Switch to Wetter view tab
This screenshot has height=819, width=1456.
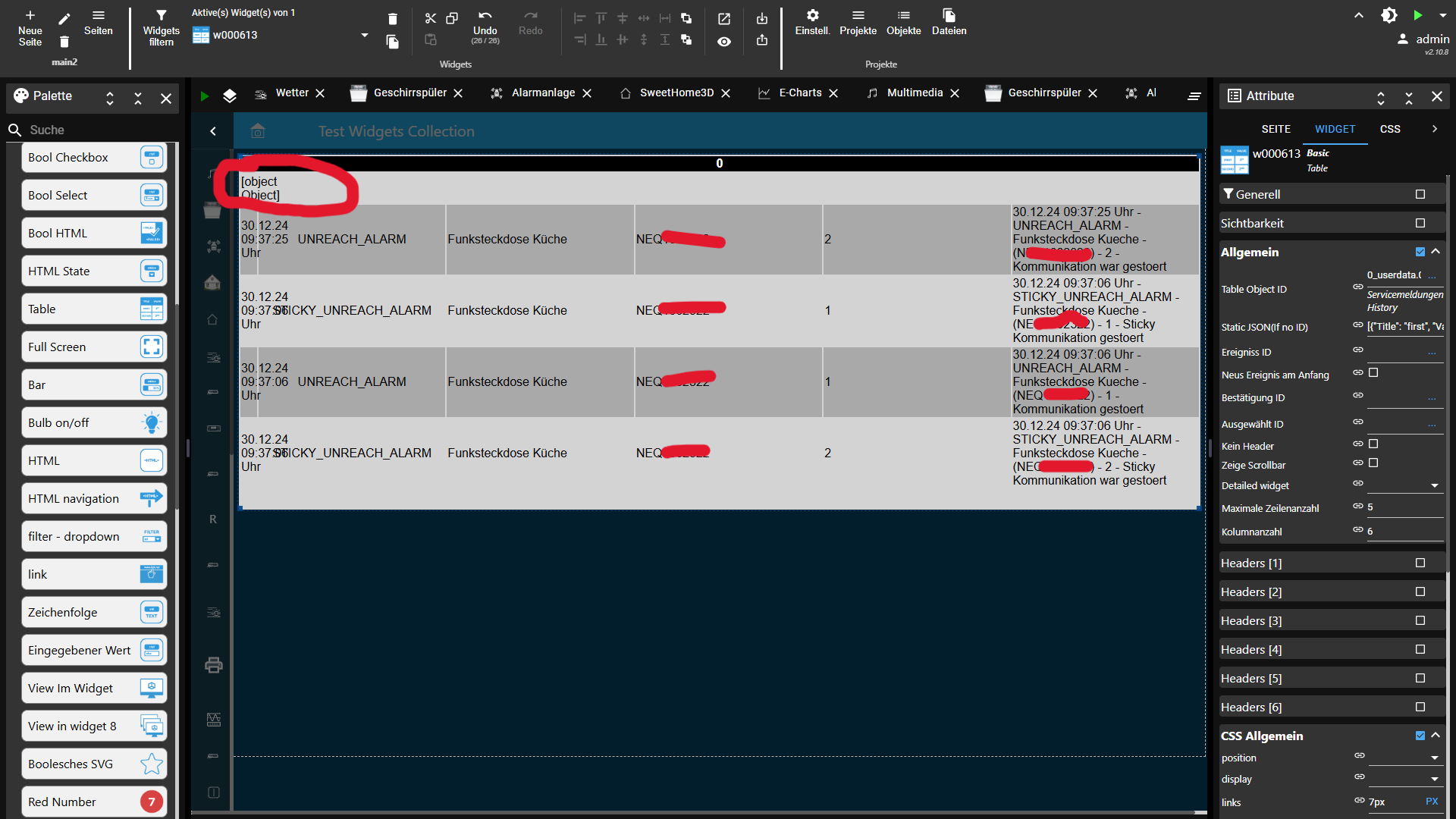click(291, 93)
